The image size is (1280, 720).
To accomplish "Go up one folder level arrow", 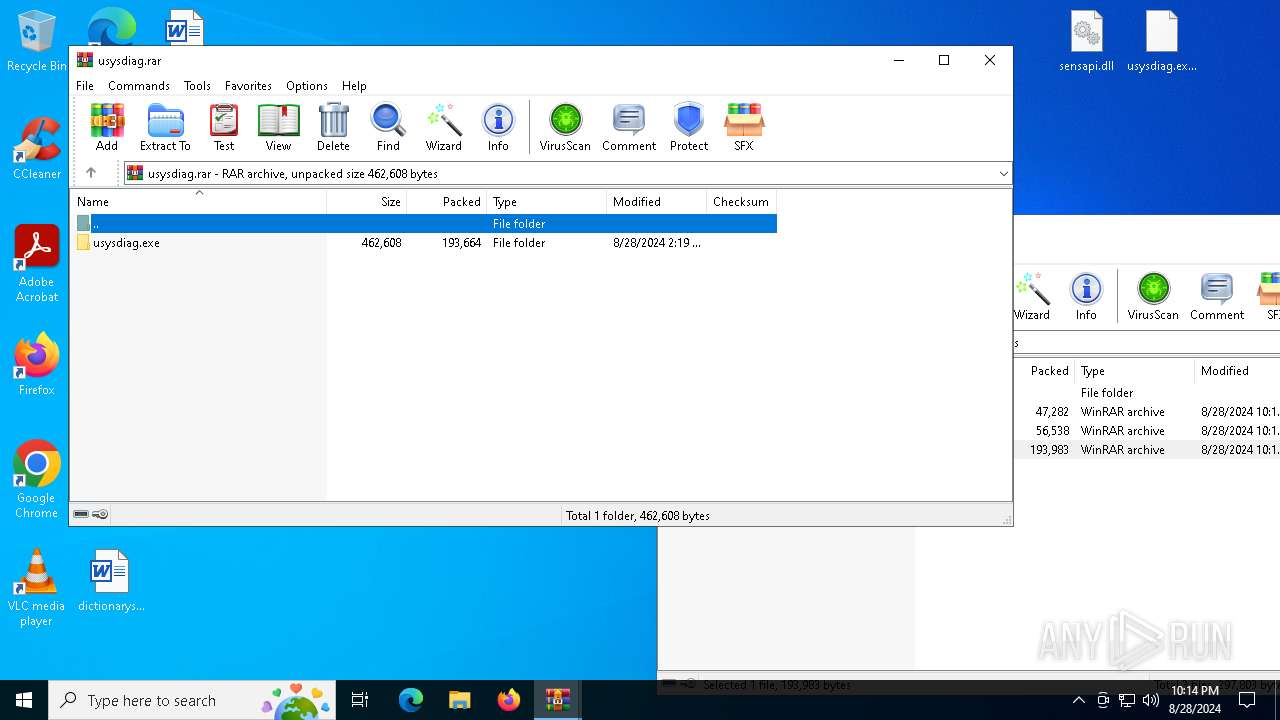I will (x=91, y=173).
